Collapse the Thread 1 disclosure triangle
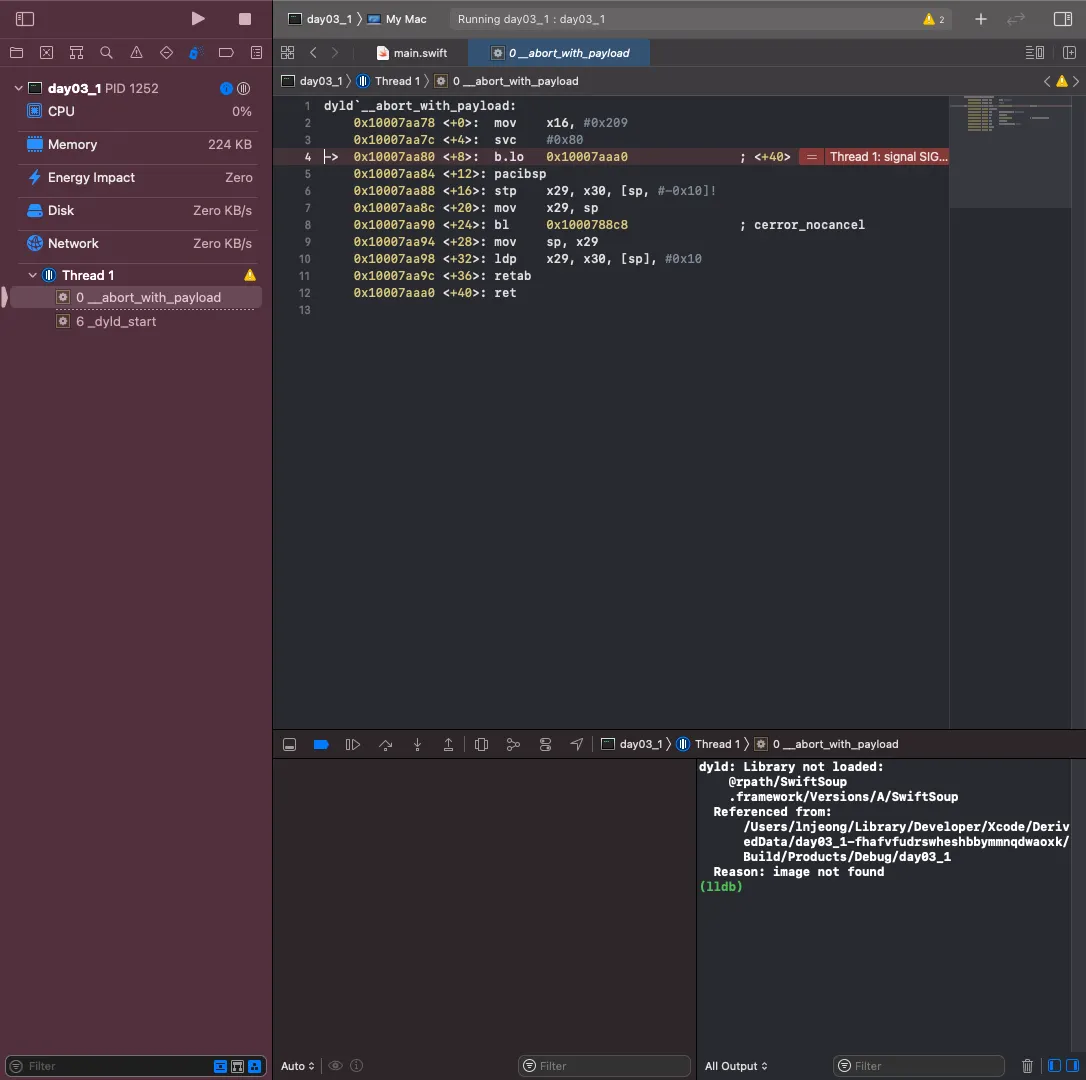 tap(33, 275)
